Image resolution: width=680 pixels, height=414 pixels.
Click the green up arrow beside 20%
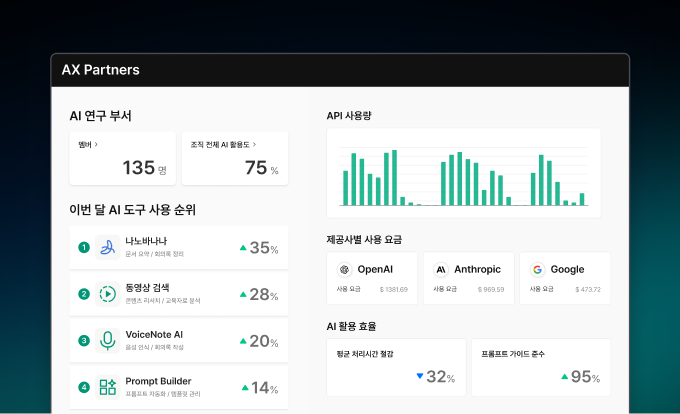coord(243,341)
